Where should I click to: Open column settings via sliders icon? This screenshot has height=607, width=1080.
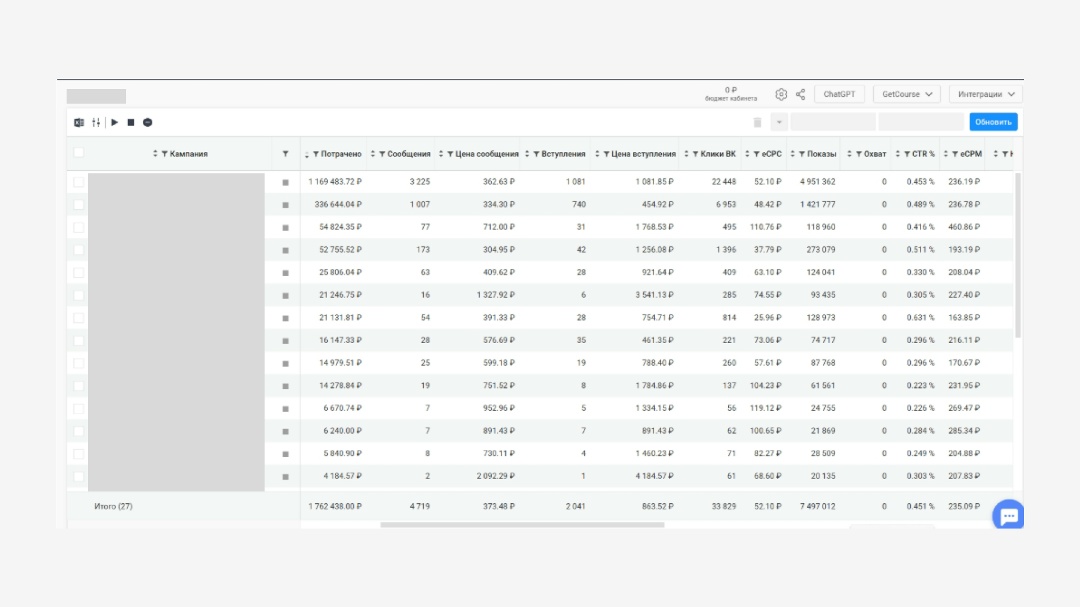[96, 123]
